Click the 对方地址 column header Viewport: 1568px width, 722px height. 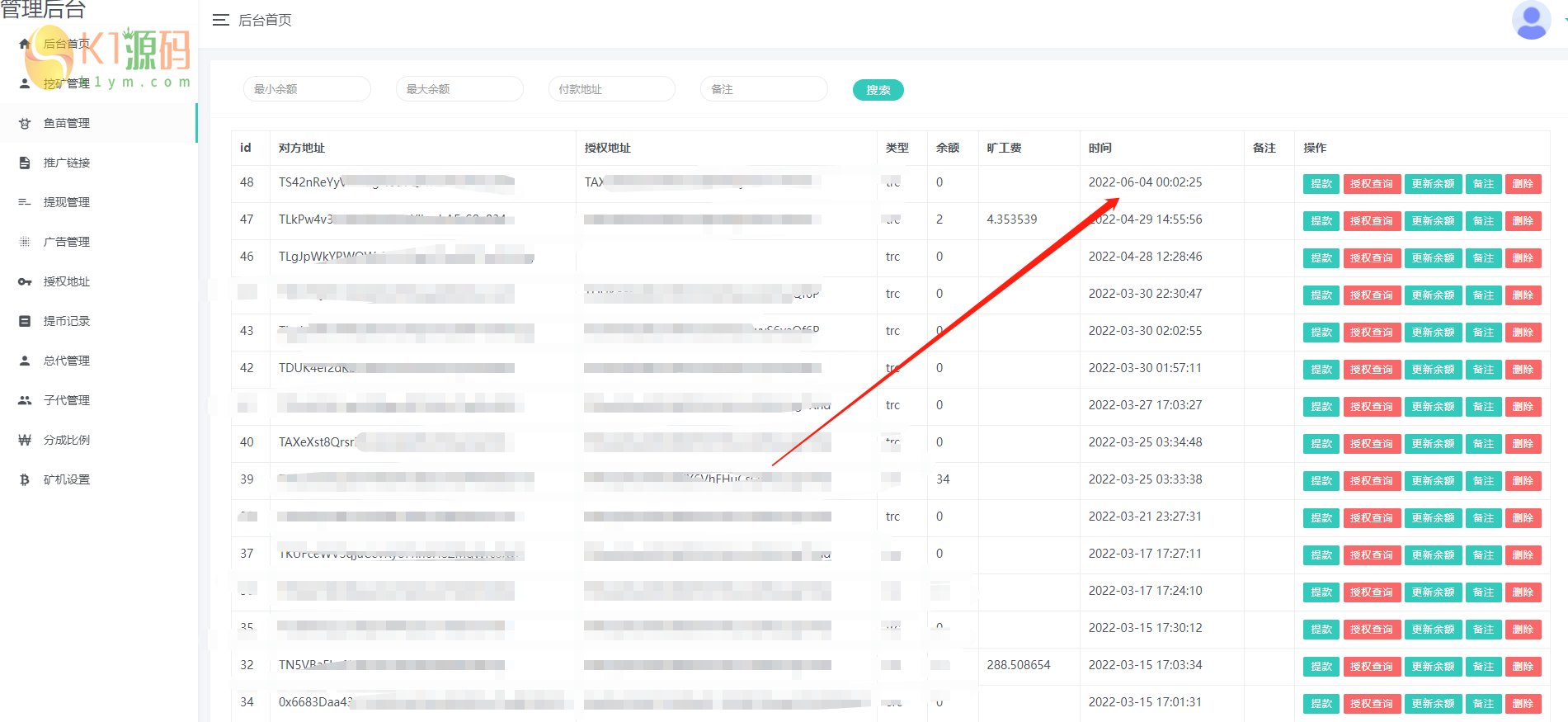click(x=302, y=148)
